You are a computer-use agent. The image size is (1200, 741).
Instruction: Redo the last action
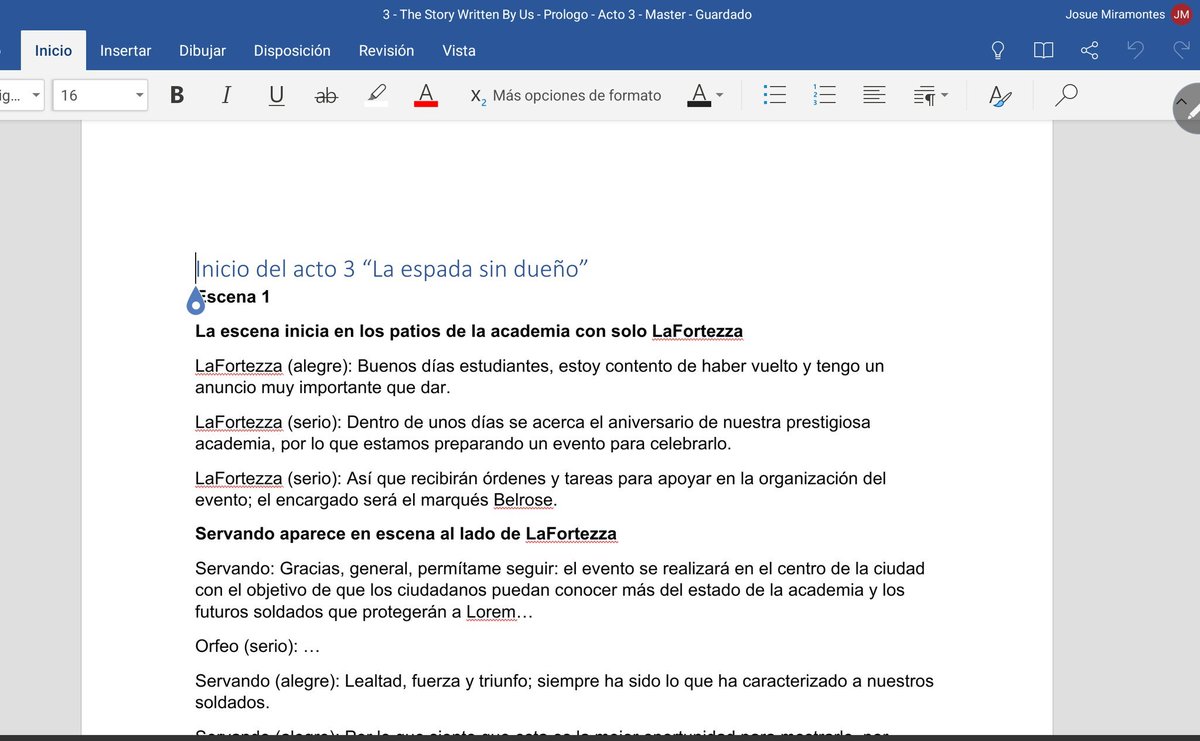point(1181,50)
